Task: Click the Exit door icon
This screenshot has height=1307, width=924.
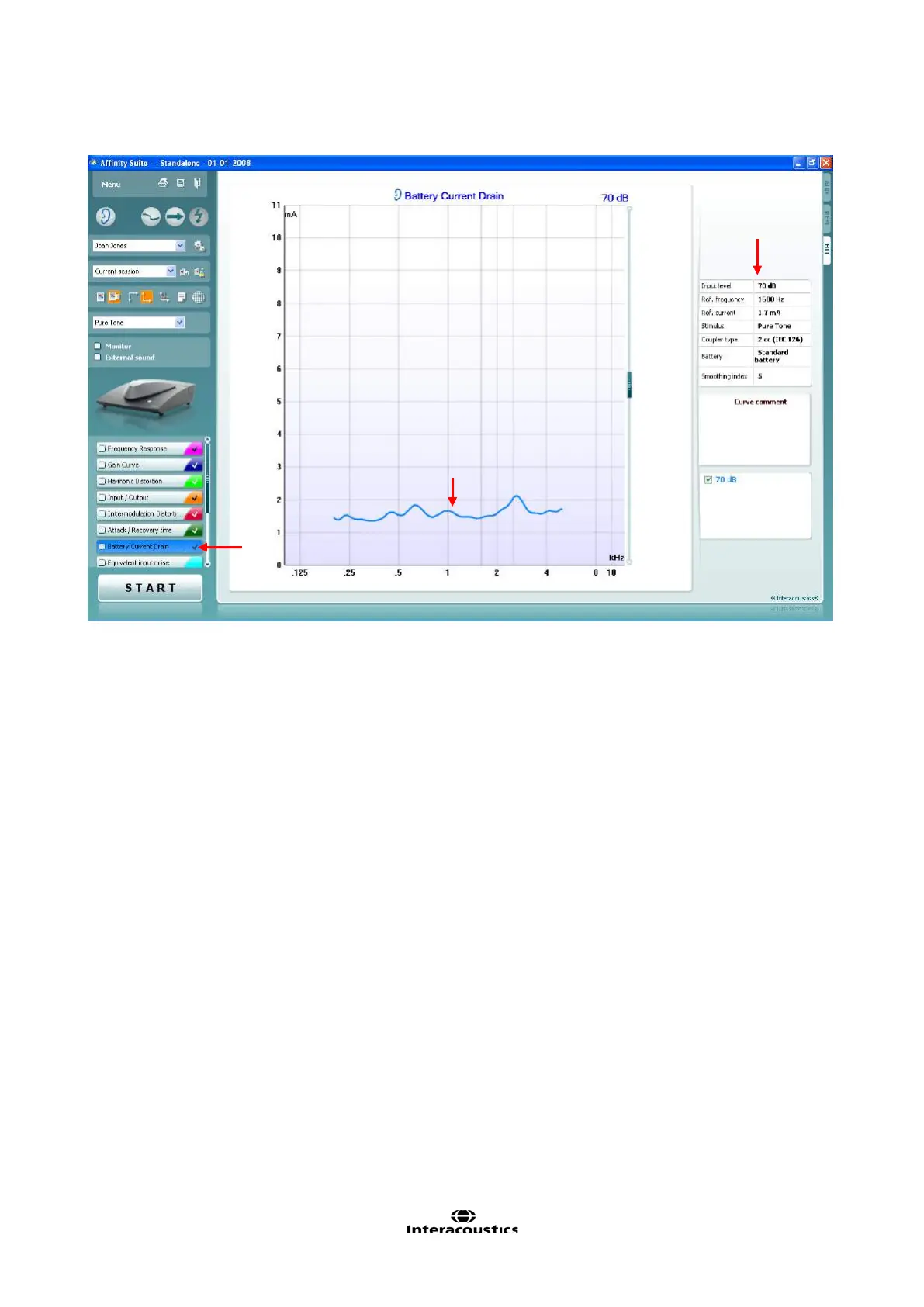Action: tap(197, 183)
